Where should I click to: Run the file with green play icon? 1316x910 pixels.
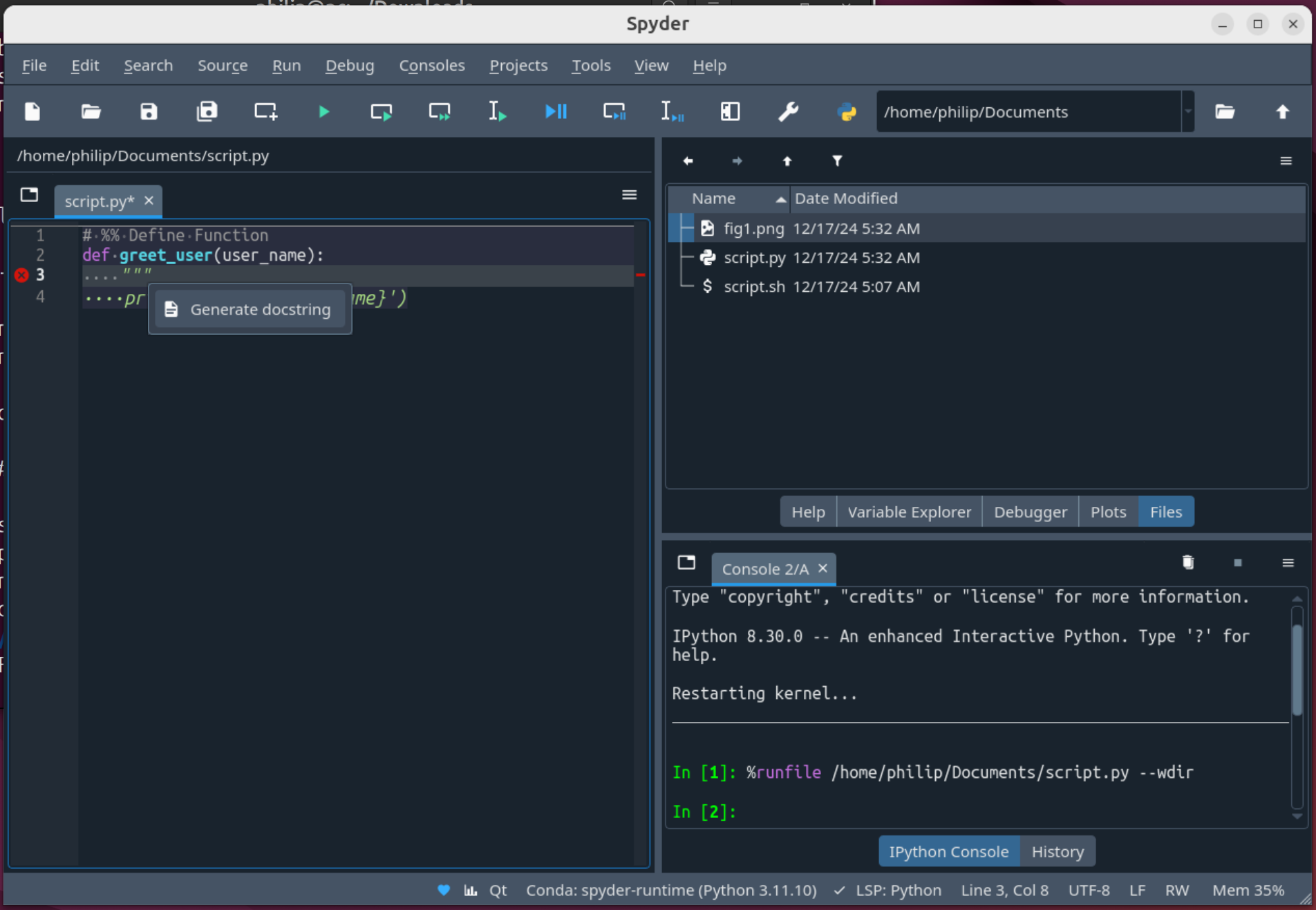[x=323, y=111]
